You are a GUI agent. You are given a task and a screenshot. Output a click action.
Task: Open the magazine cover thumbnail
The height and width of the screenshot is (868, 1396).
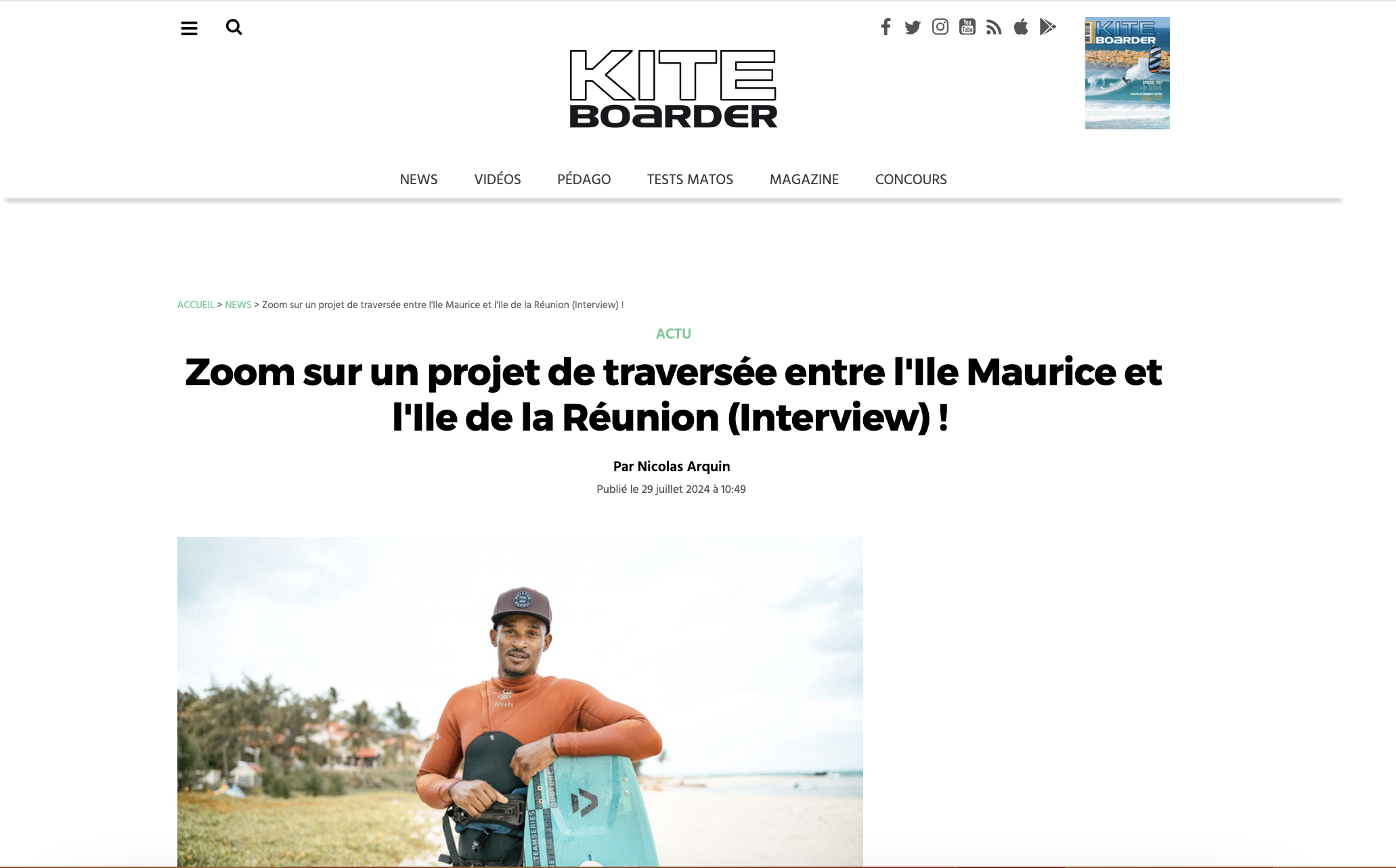(1127, 73)
